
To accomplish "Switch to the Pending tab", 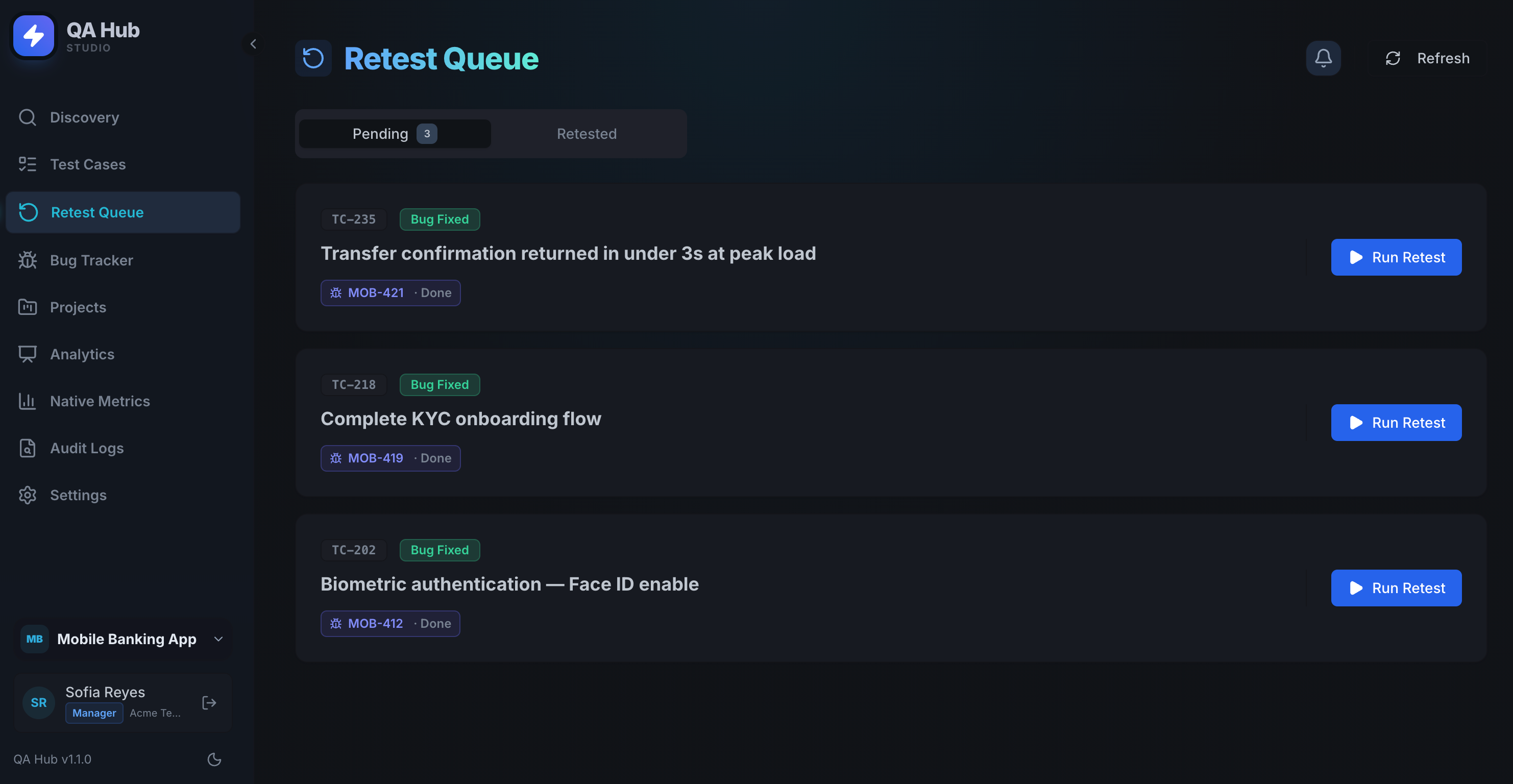I will (x=395, y=134).
